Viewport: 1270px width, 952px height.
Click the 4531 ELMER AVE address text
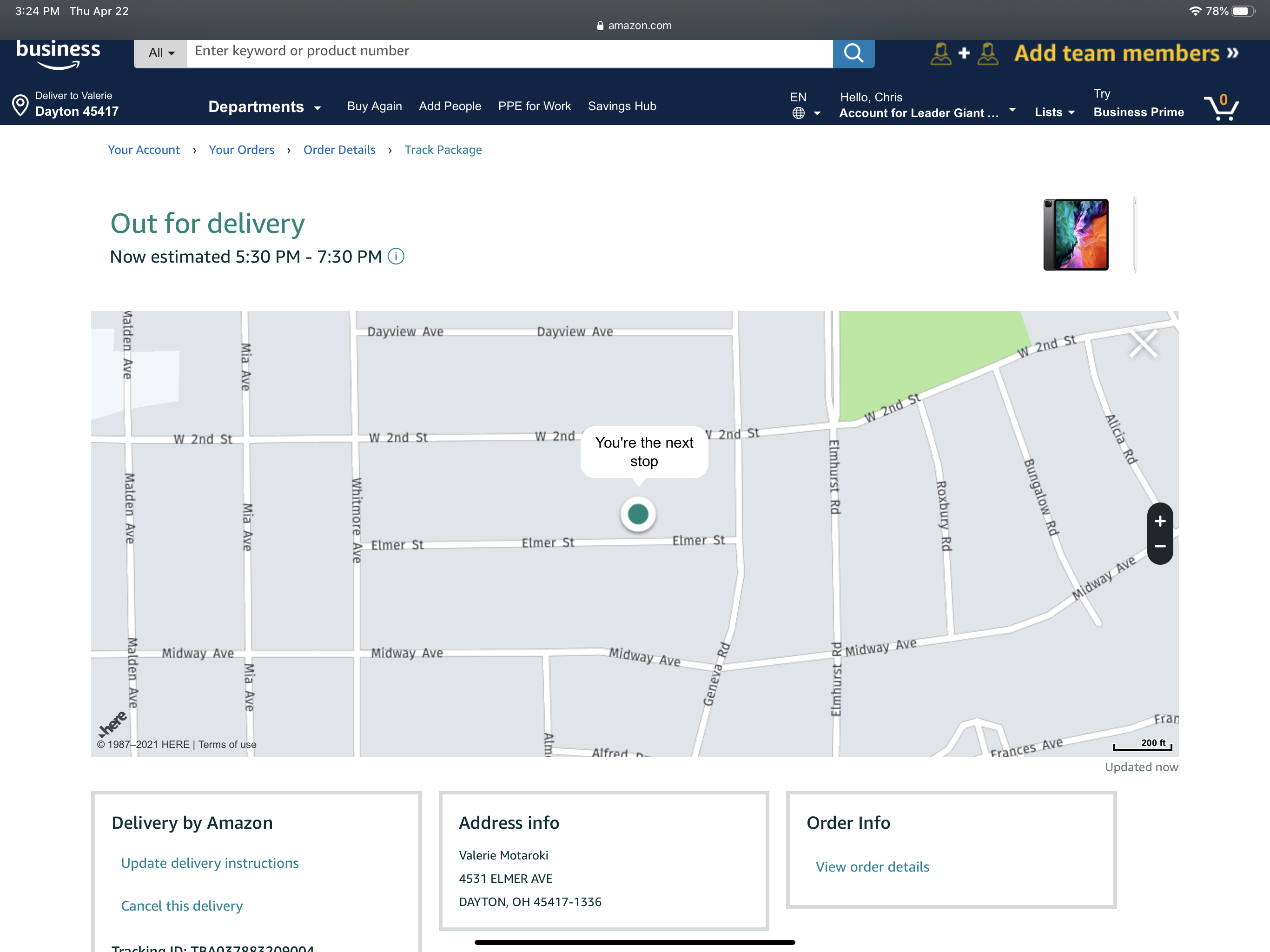tap(505, 879)
